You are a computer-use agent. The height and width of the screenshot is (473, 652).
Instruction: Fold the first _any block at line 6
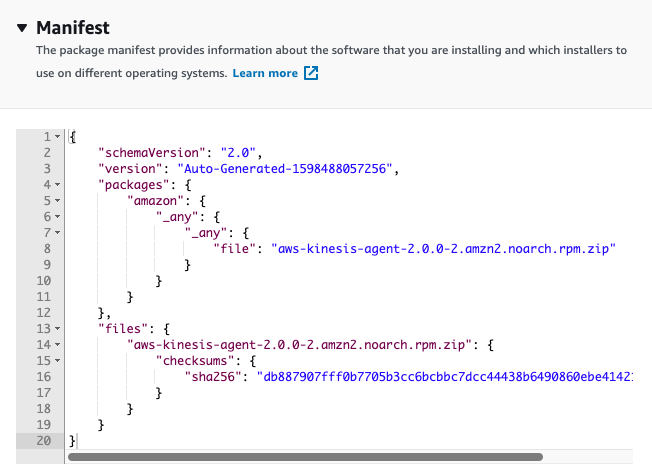point(57,217)
